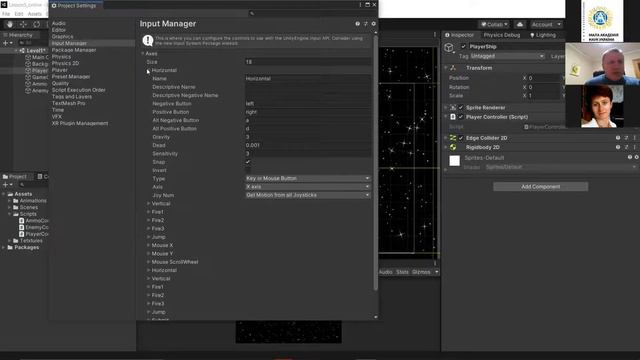The width and height of the screenshot is (640, 360).
Task: Click the Edge Collider 2D icon
Action: click(453, 138)
